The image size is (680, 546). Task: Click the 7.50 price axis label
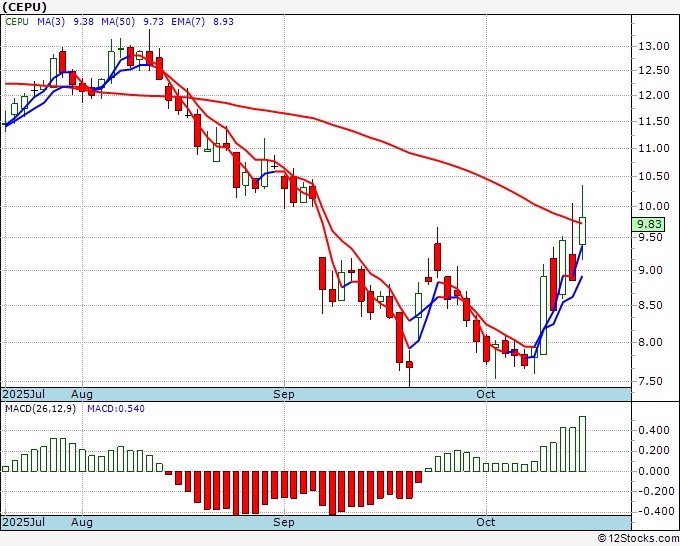651,381
